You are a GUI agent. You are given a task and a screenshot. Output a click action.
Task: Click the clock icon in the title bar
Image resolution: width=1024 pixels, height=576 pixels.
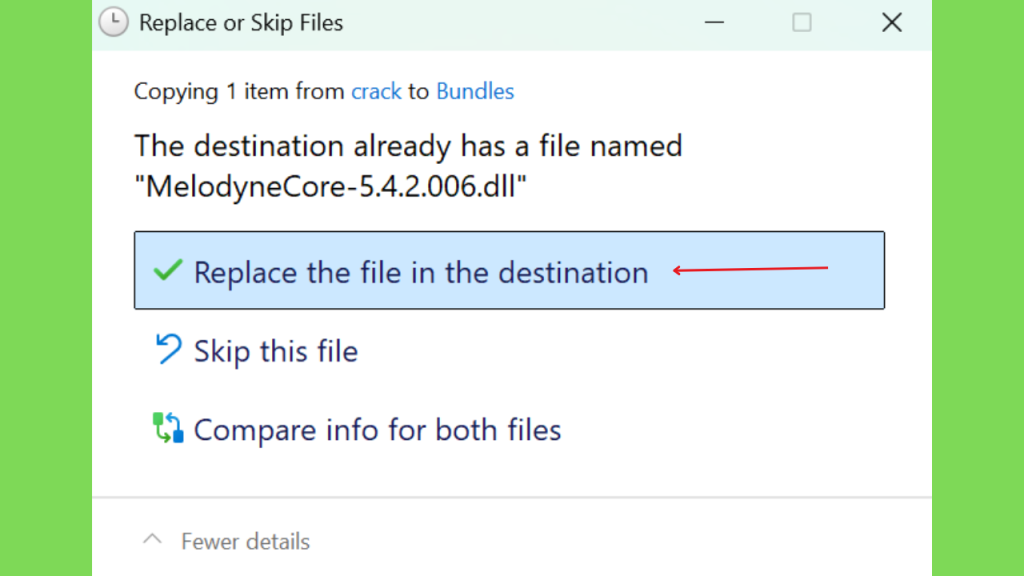click(113, 22)
